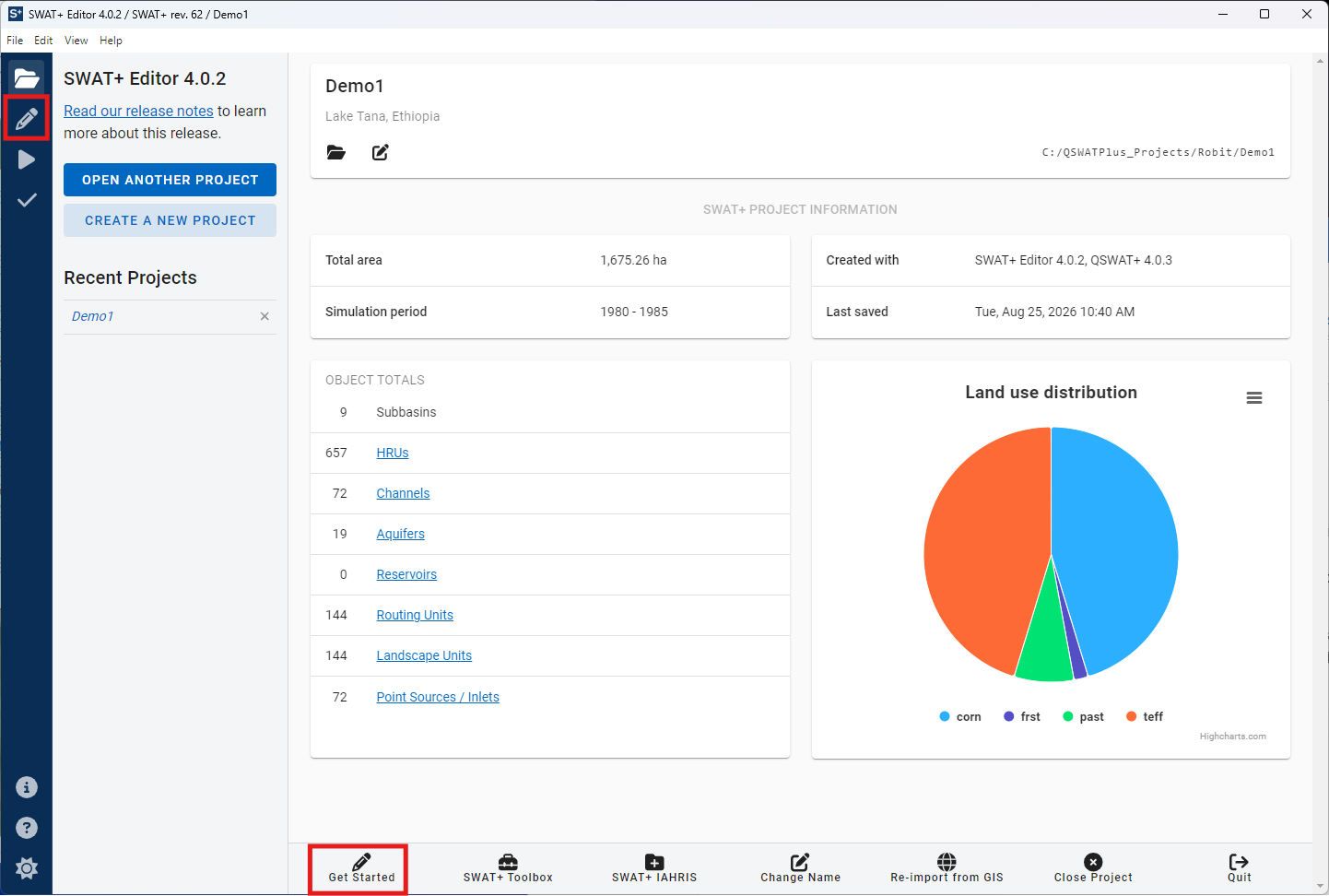
Task: Open SWAT+ Toolbox from bottom toolbar
Action: pos(508,868)
